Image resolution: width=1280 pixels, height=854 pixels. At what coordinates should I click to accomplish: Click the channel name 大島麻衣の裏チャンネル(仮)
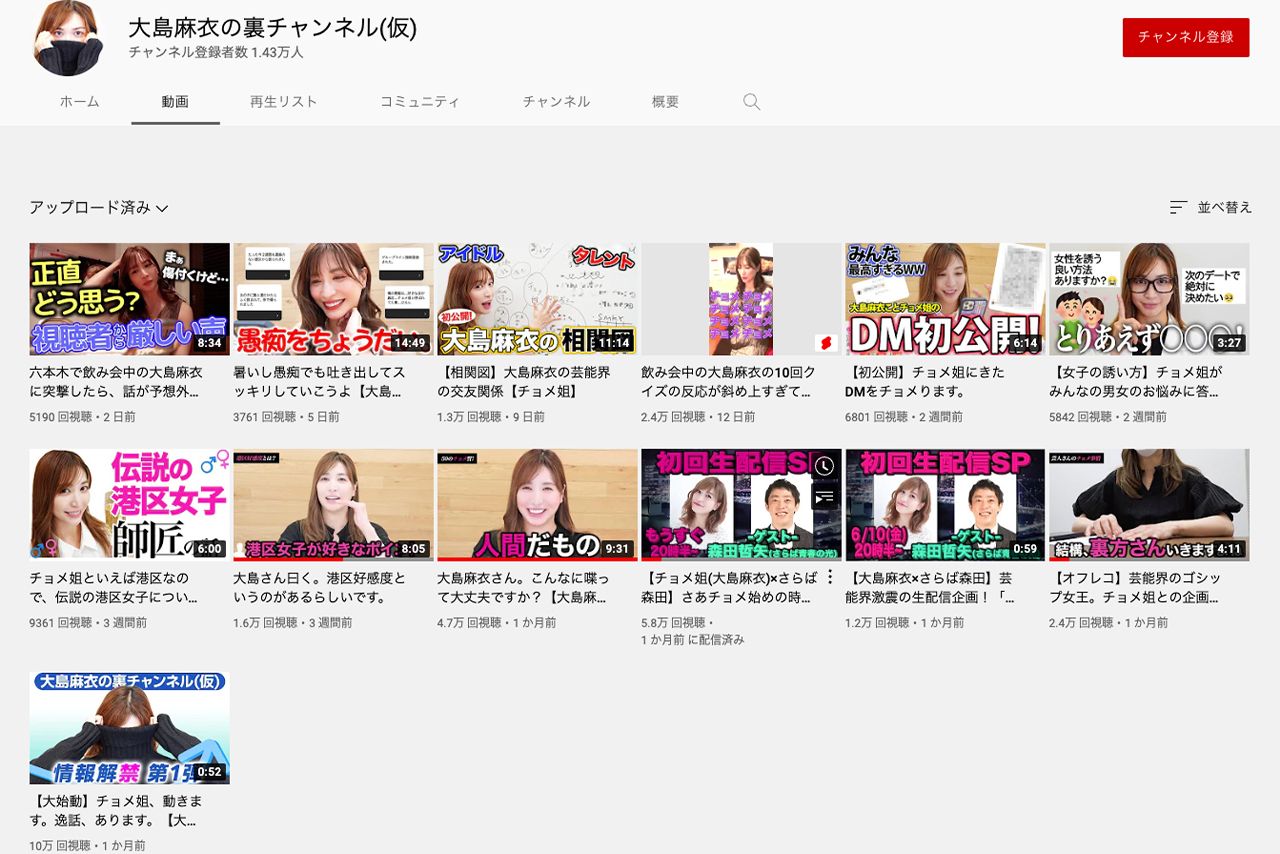tap(270, 29)
